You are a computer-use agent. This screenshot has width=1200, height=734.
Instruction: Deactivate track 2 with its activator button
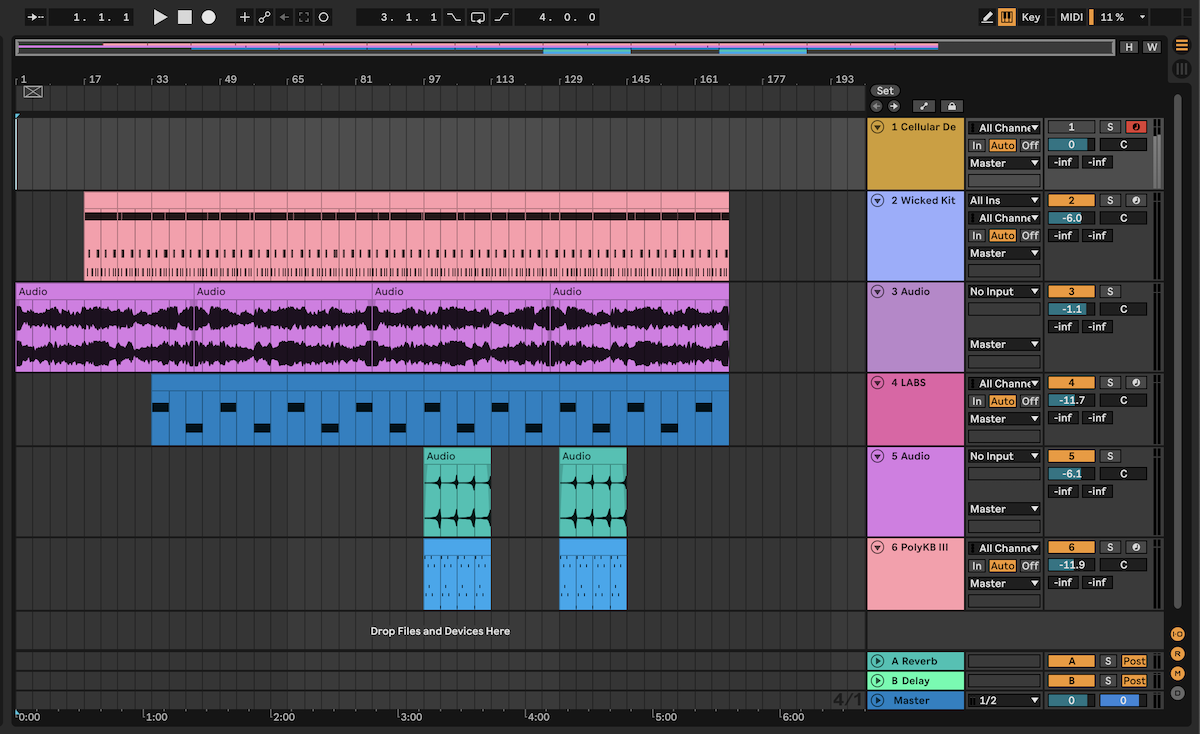[x=1071, y=200]
